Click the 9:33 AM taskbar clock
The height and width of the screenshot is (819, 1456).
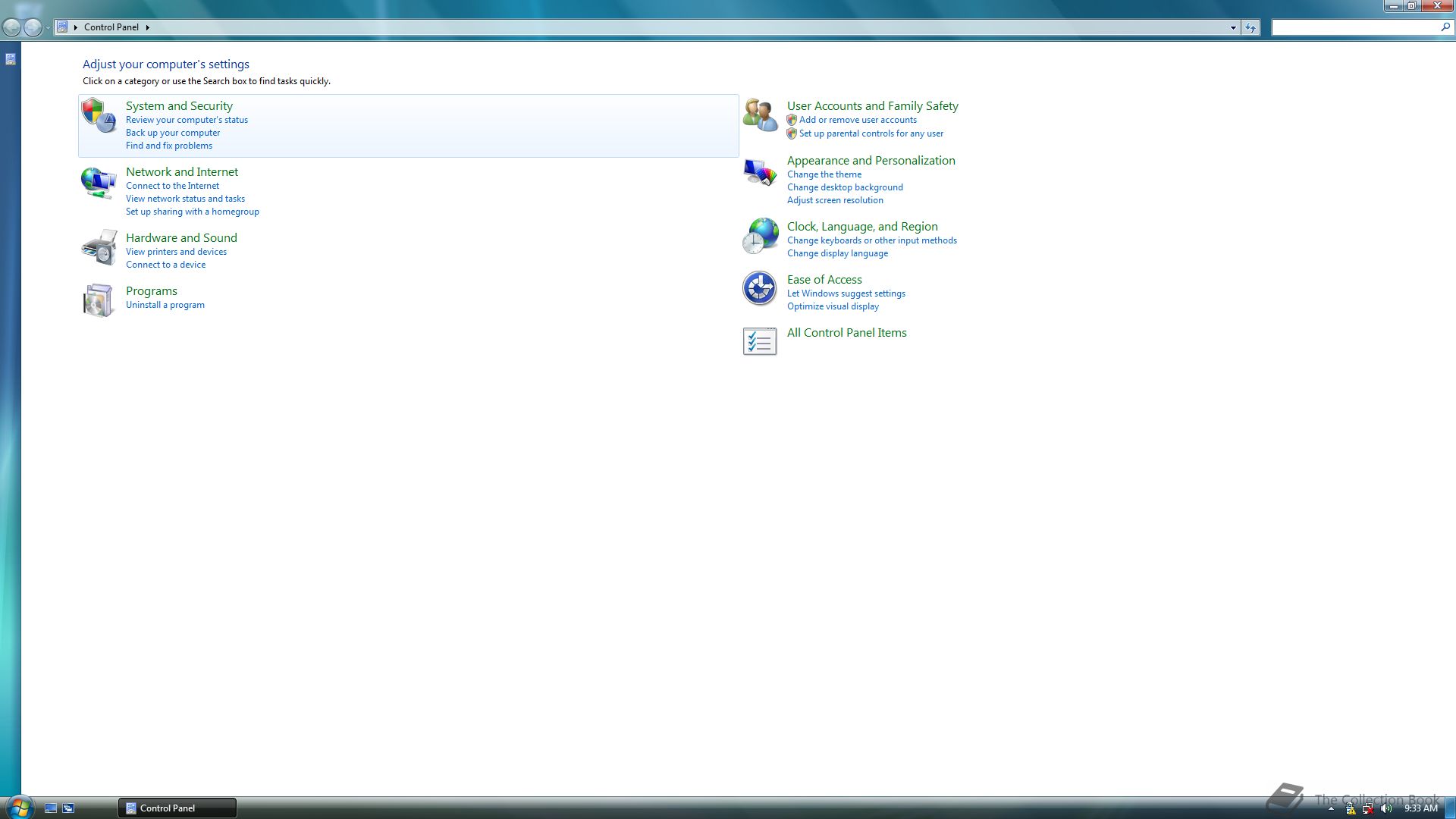coord(1421,808)
